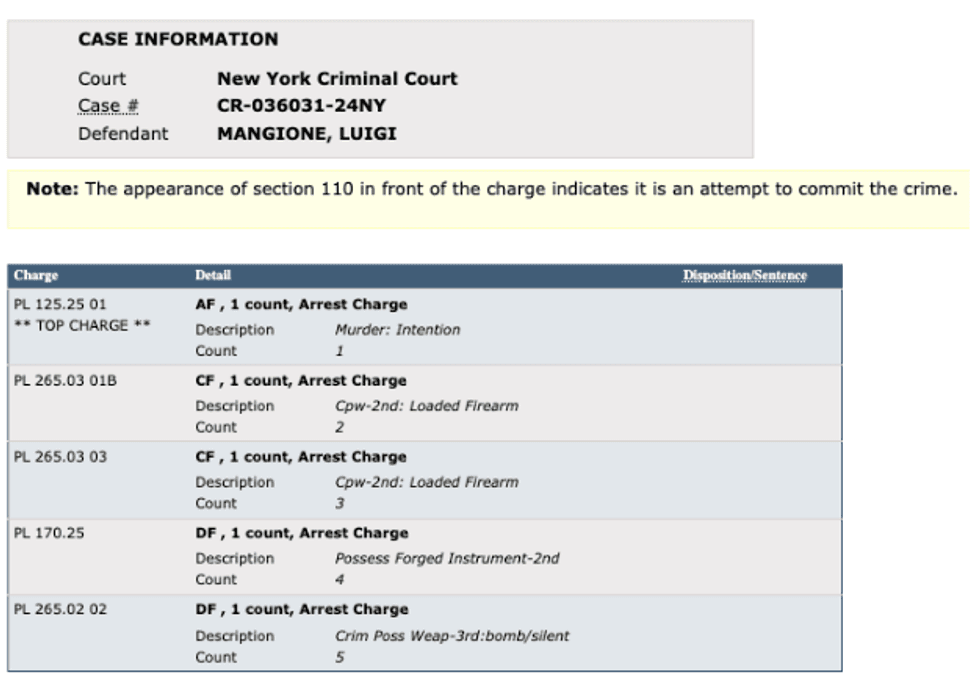Click Crim Poss Weap-3rd:bomb/silent description
980x695 pixels.
[452, 636]
